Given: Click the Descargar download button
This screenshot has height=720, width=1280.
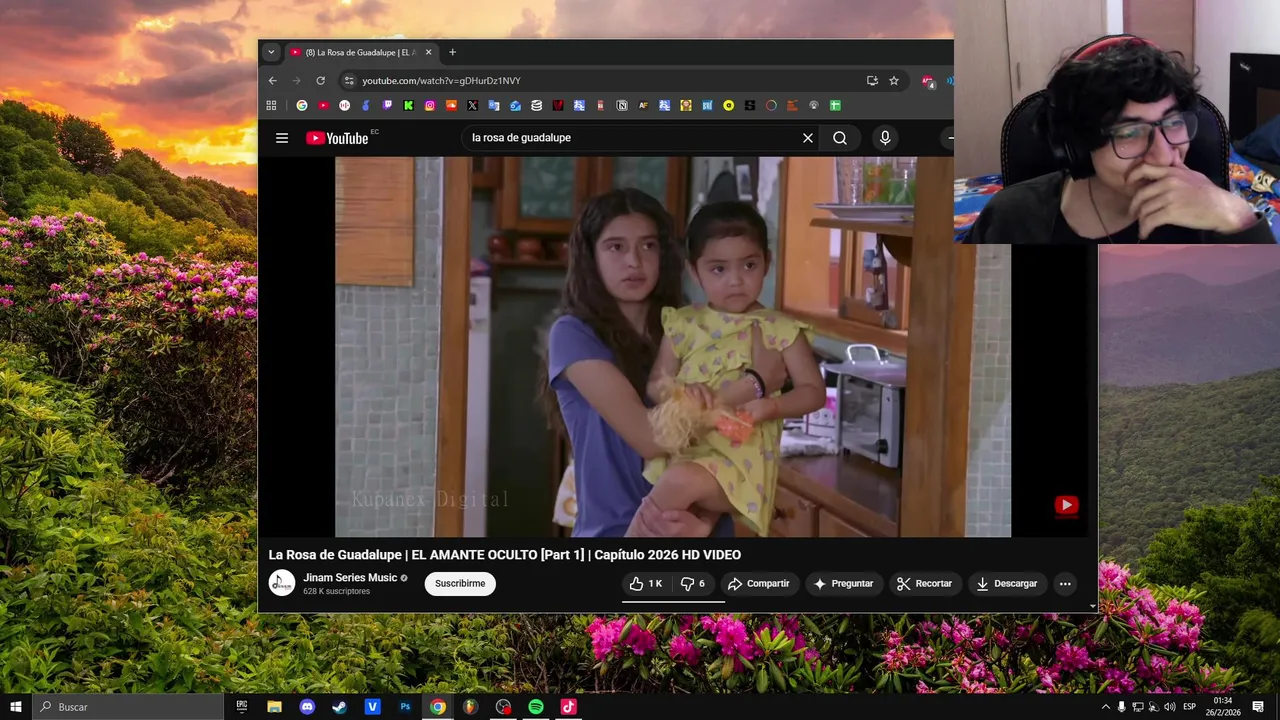Looking at the screenshot, I should tap(1007, 584).
